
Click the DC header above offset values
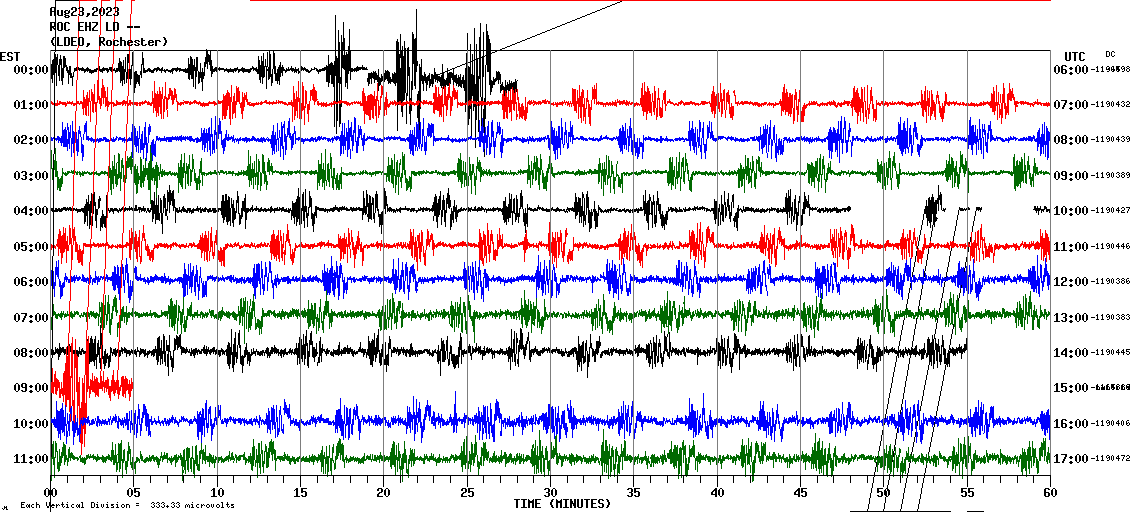[x=1110, y=54]
